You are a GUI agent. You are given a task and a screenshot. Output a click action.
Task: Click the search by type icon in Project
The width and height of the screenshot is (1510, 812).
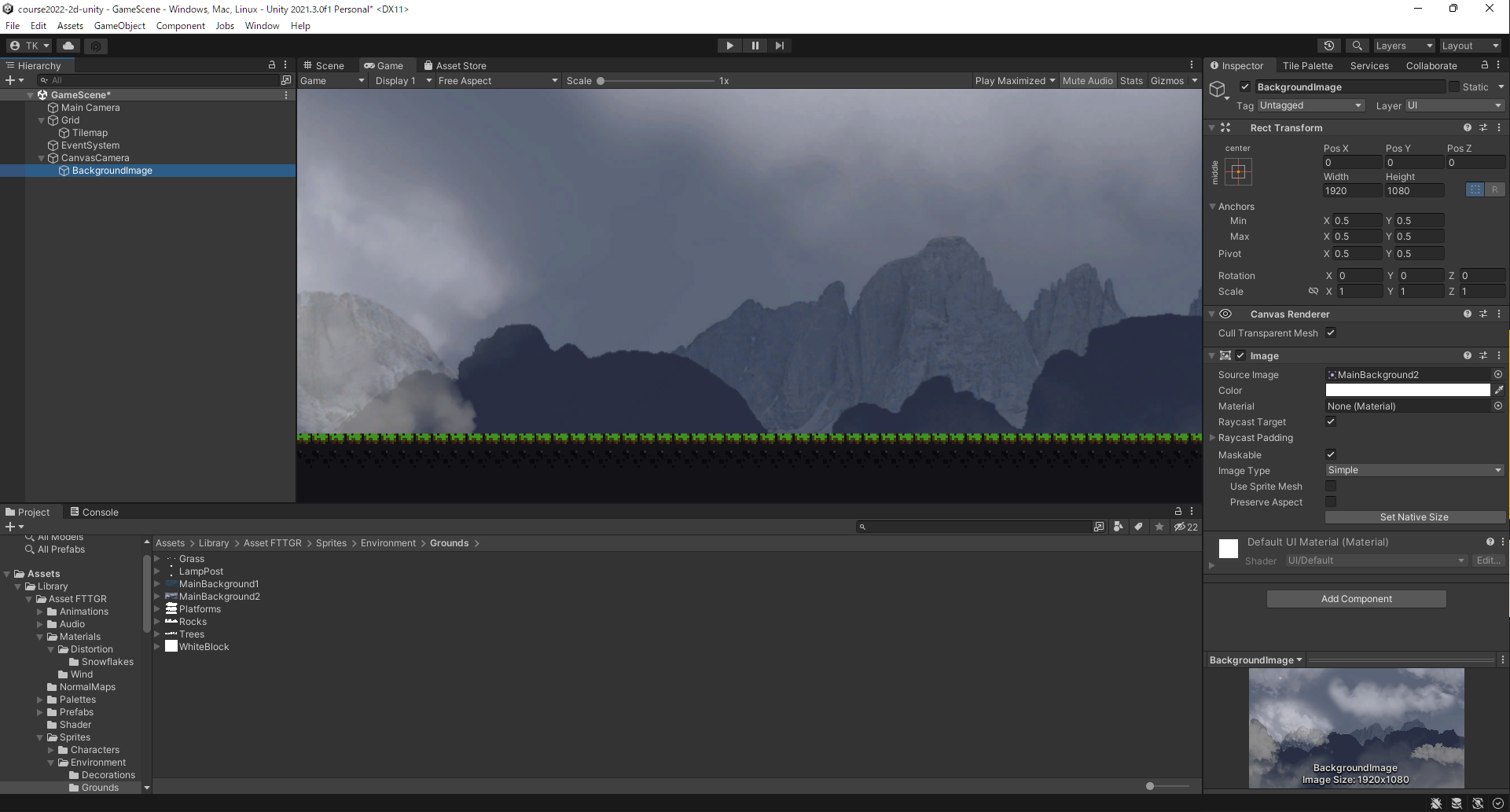click(x=1118, y=527)
